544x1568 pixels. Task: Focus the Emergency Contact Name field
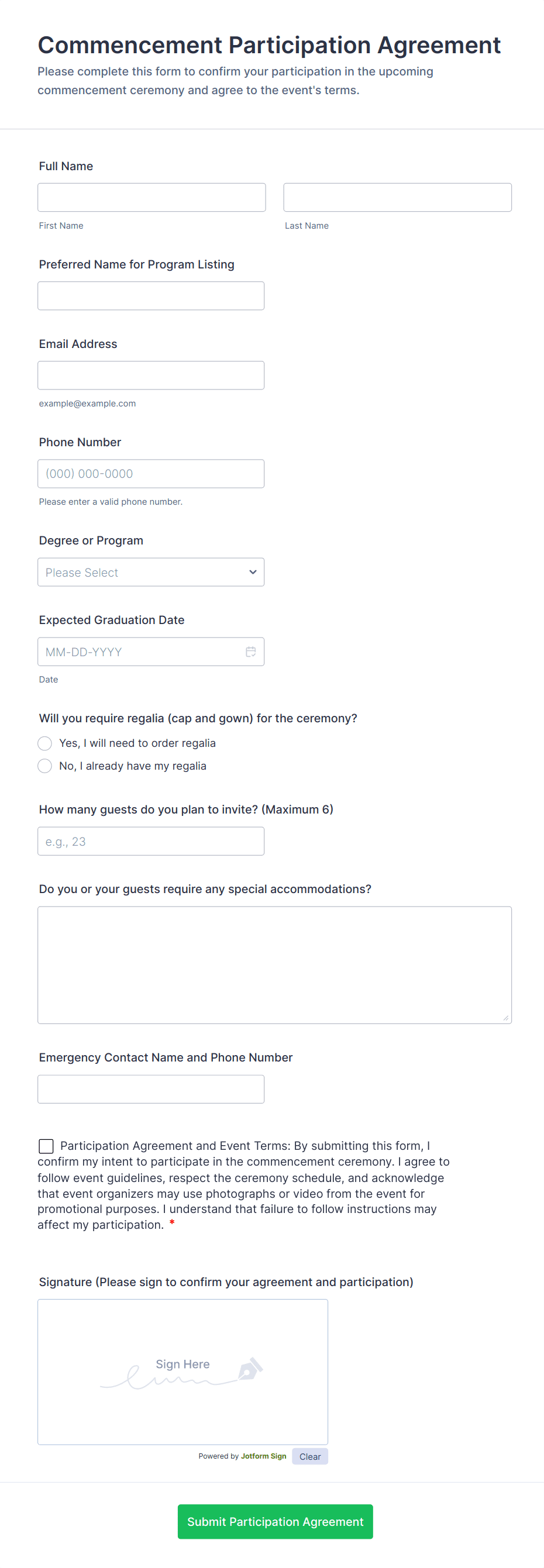151,1089
